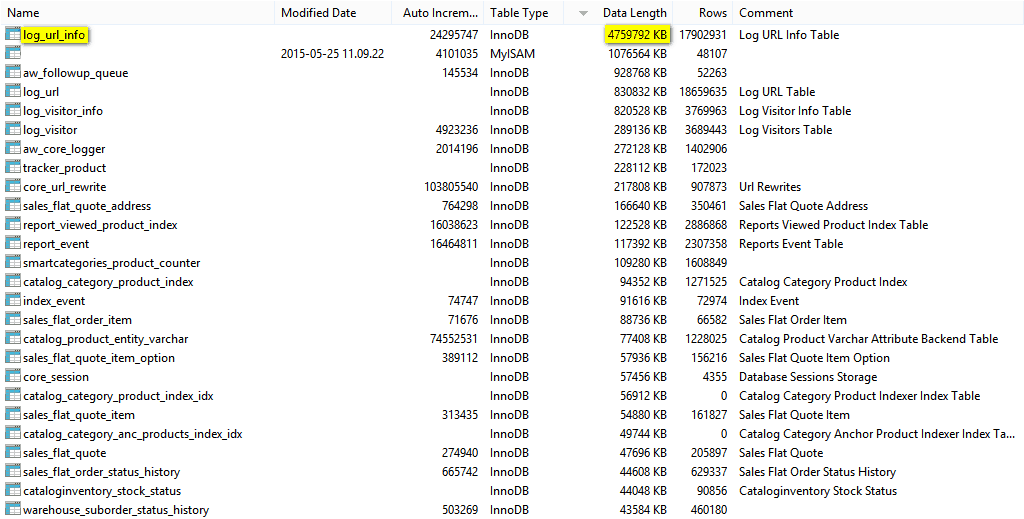Viewport: 1024px width, 519px height.
Task: Click the table icon beside log_url
Action: pyautogui.click(x=12, y=91)
